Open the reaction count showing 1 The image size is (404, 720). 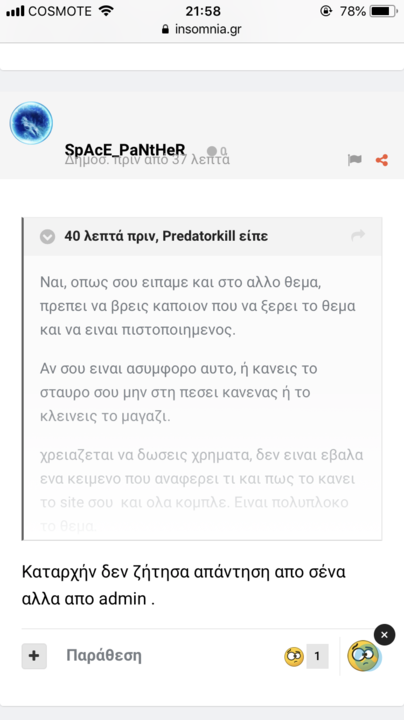pos(317,656)
